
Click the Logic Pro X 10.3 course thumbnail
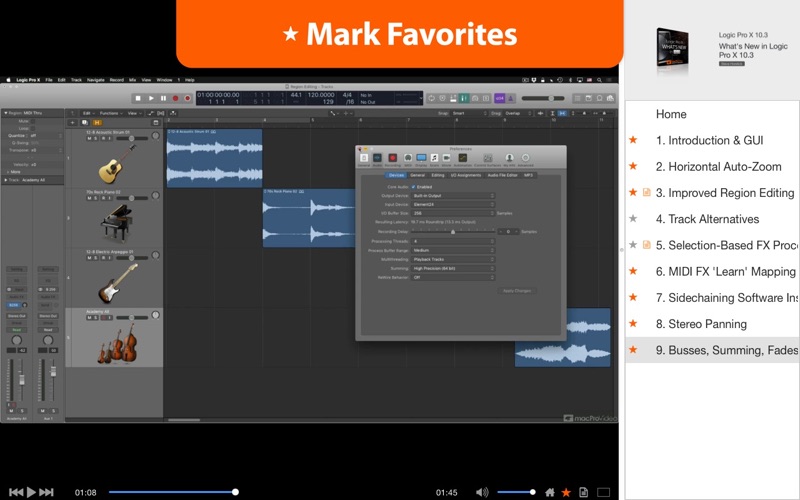[672, 48]
